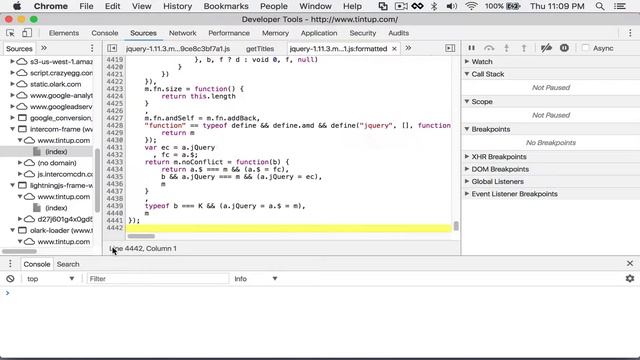Step over next function call
Screen dimensions: 640x360
point(489,48)
